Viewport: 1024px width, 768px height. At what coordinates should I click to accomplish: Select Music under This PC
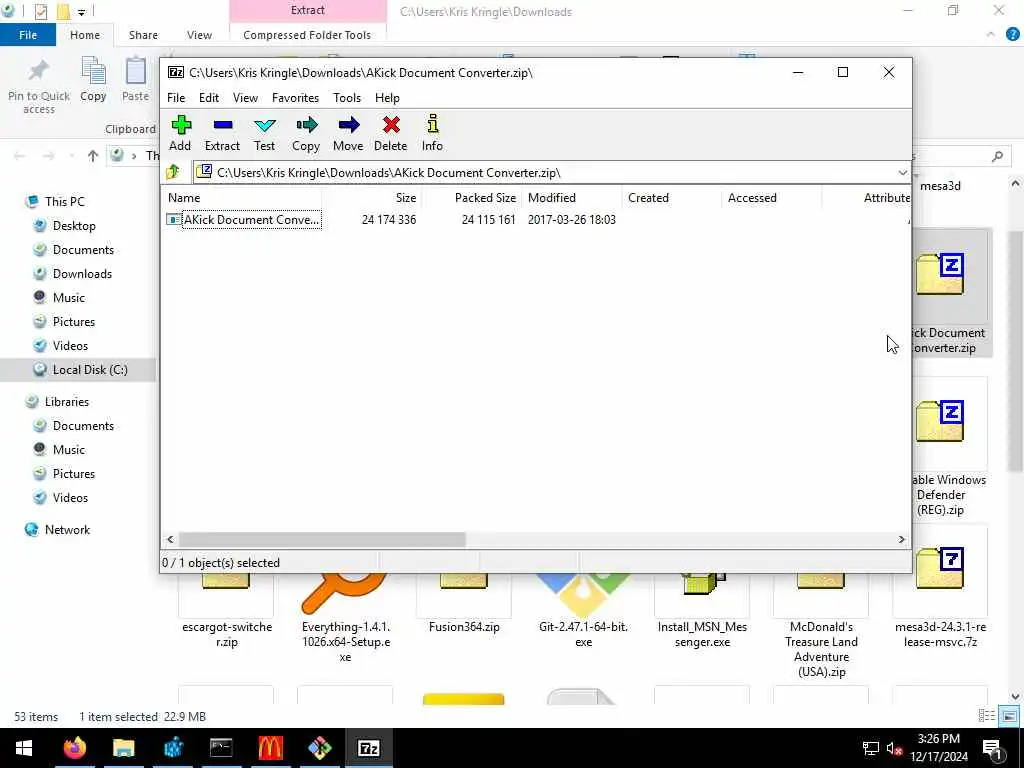[x=69, y=298]
